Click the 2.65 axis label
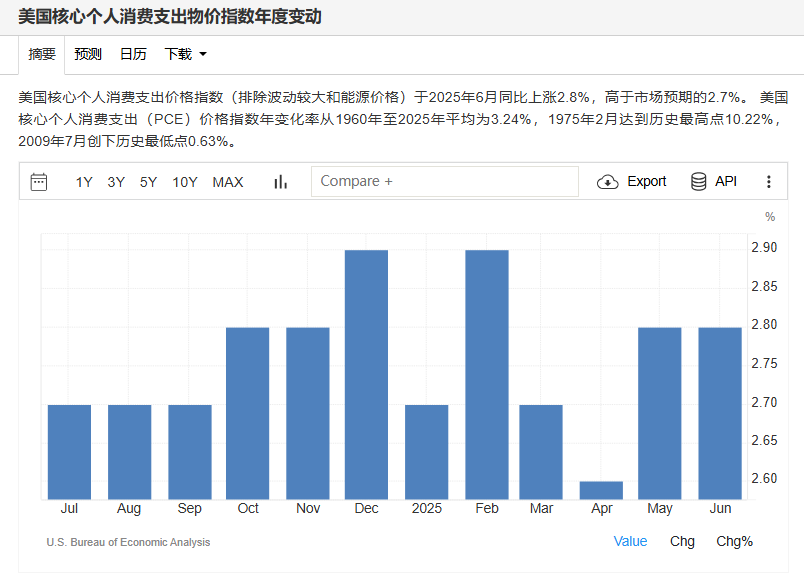 764,440
